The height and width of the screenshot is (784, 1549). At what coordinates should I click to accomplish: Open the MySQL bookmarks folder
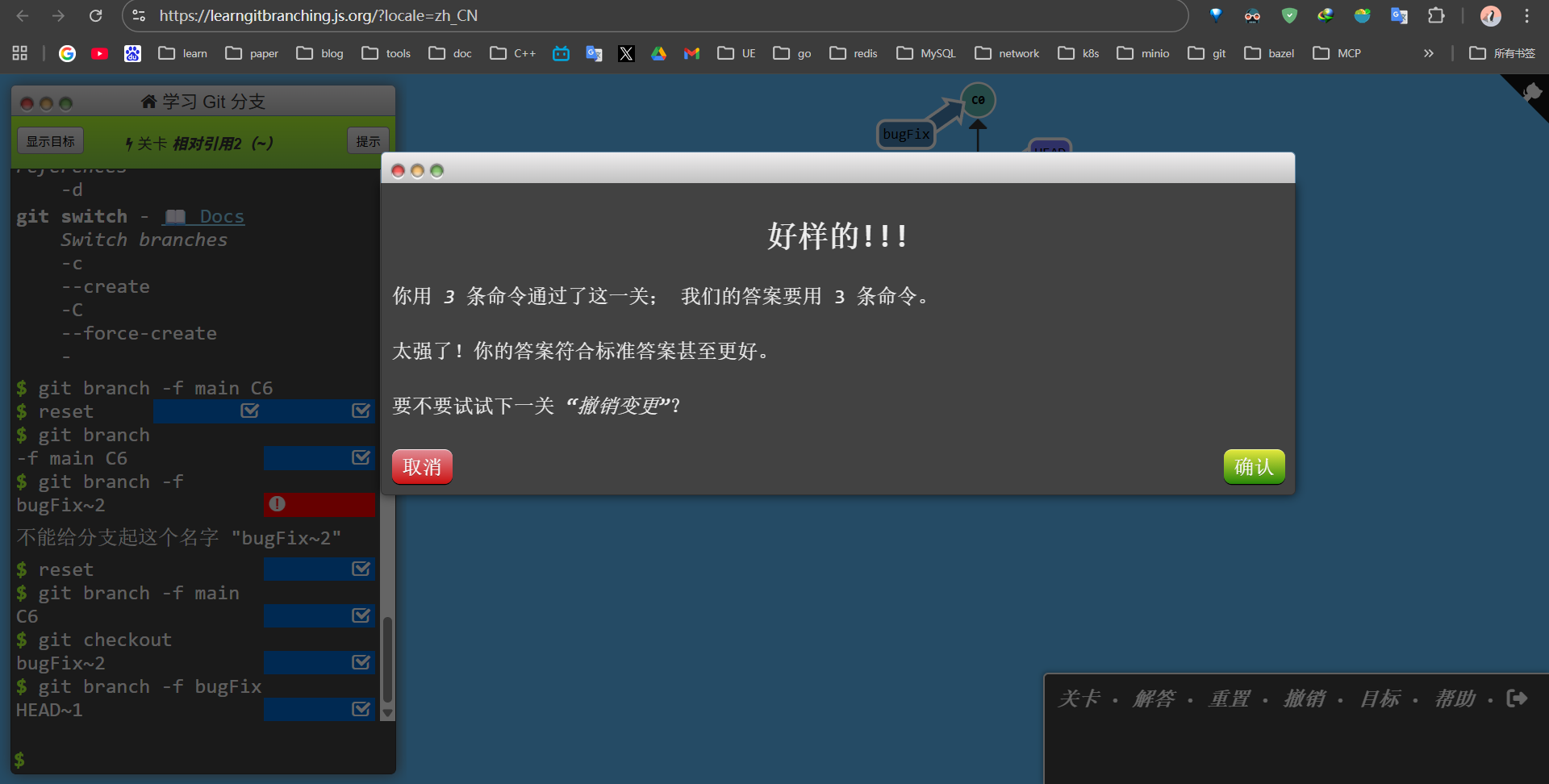(926, 53)
